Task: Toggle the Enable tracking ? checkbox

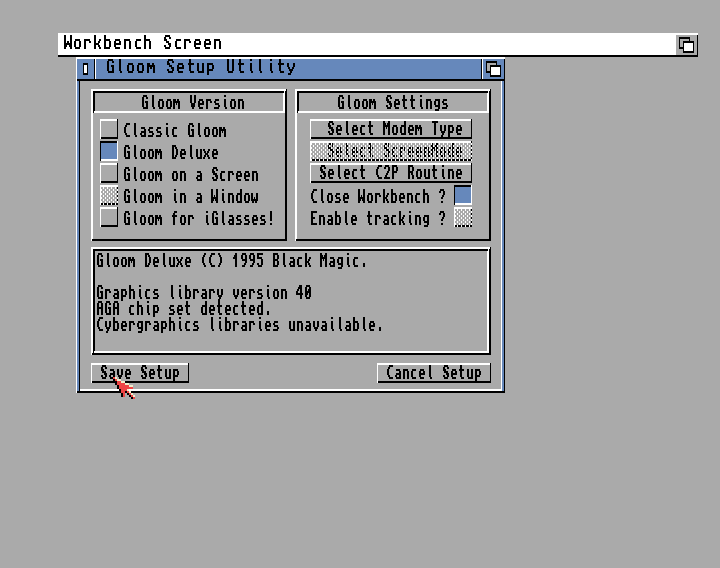Action: [462, 218]
